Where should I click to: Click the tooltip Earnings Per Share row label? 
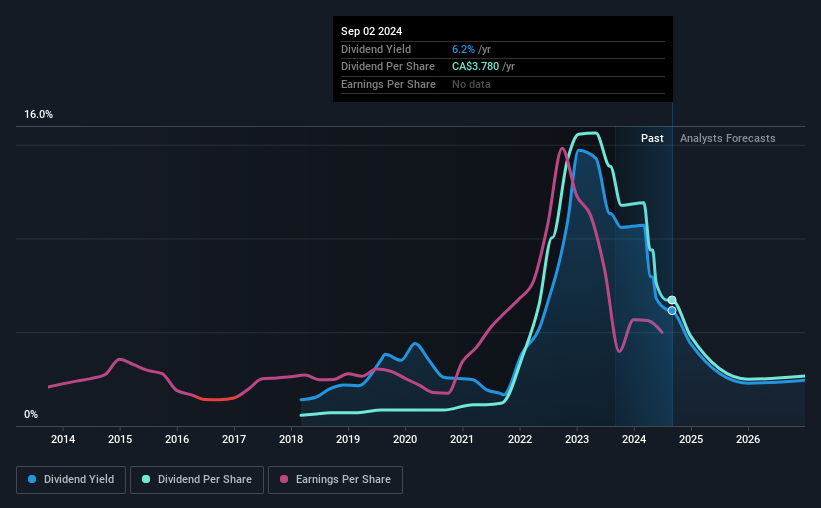[x=389, y=84]
